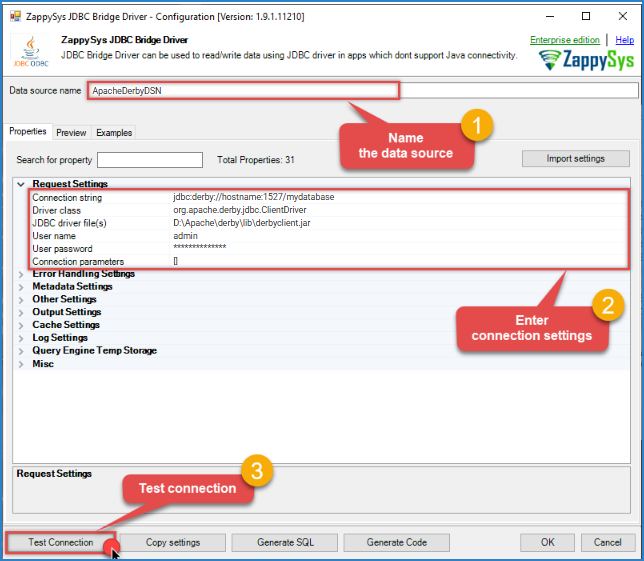The height and width of the screenshot is (561, 644).
Task: Expand Cache Settings group
Action: click(x=21, y=326)
